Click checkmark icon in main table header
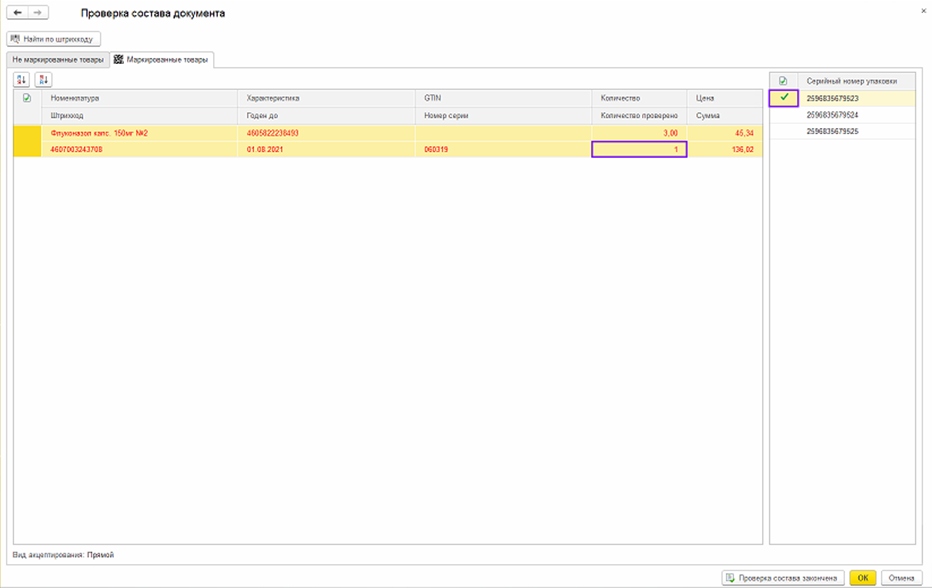 (x=27, y=98)
